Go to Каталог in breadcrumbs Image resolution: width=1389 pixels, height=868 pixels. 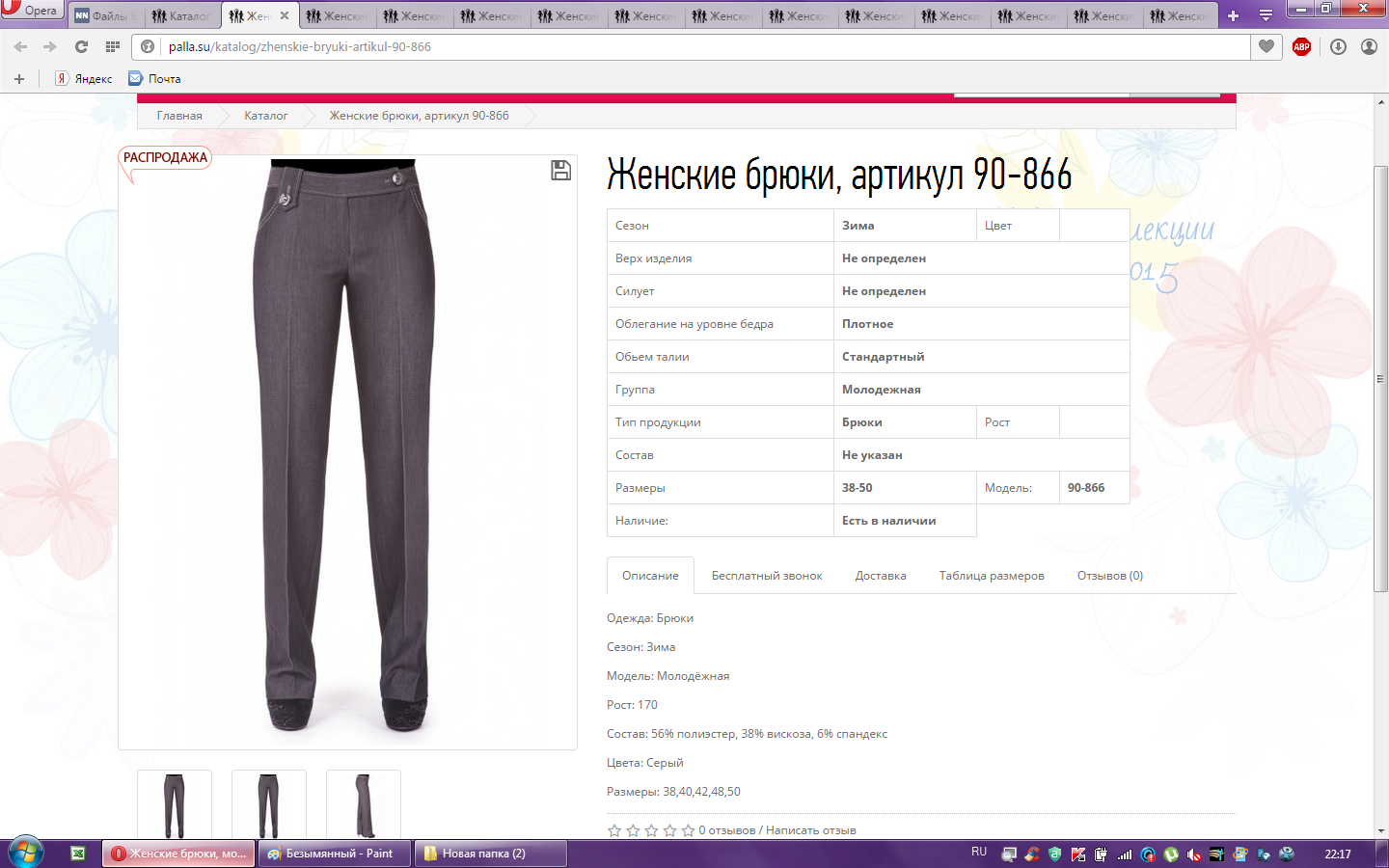pyautogui.click(x=265, y=116)
